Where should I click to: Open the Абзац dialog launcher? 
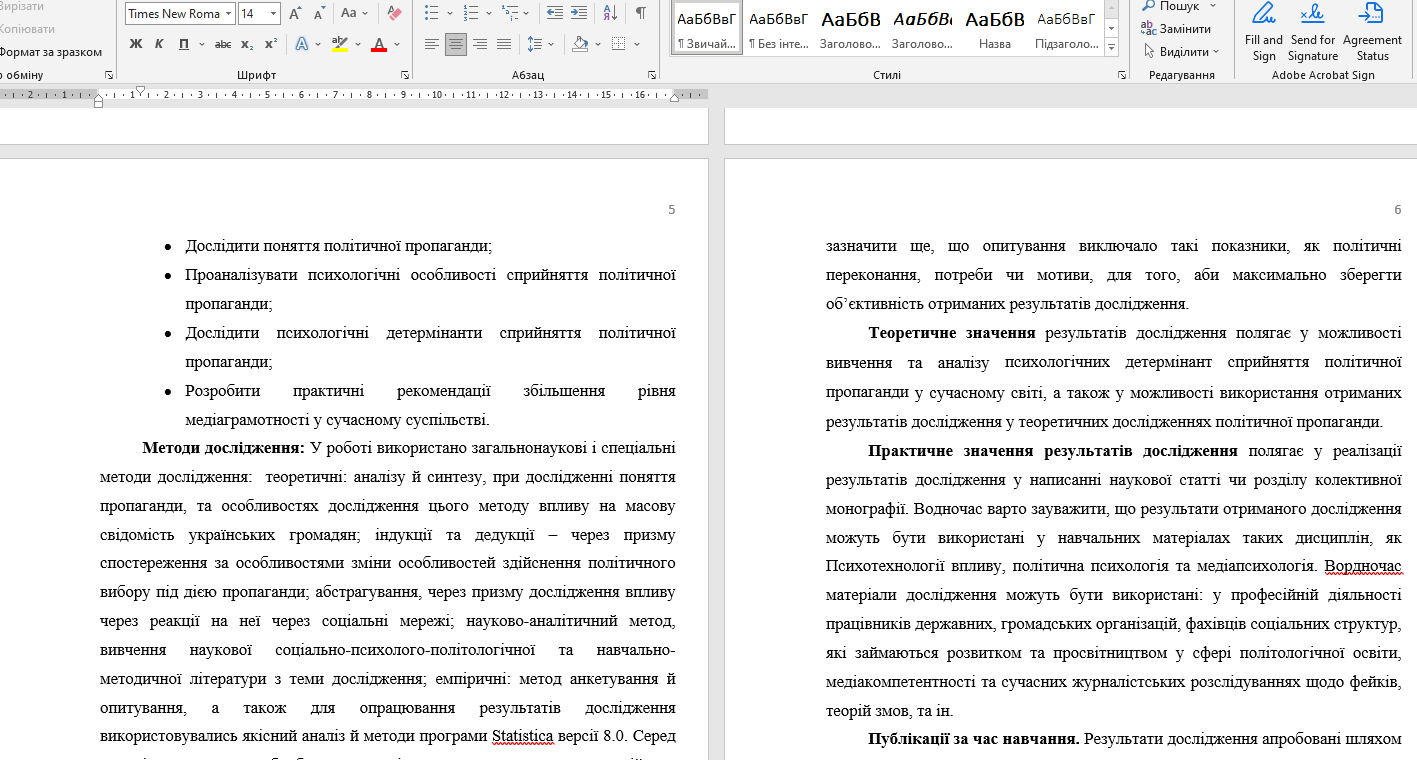point(652,75)
